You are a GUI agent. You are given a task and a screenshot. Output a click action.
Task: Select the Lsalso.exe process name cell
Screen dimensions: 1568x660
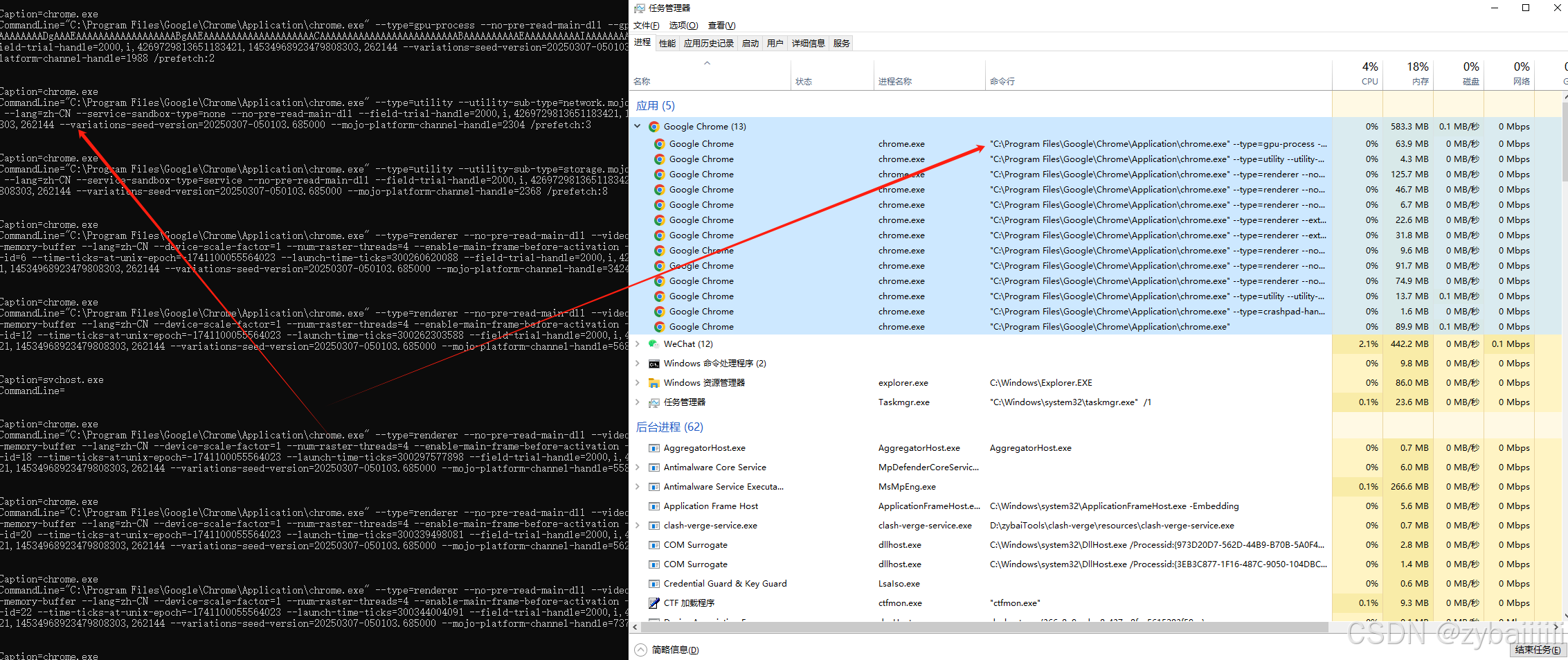point(899,584)
